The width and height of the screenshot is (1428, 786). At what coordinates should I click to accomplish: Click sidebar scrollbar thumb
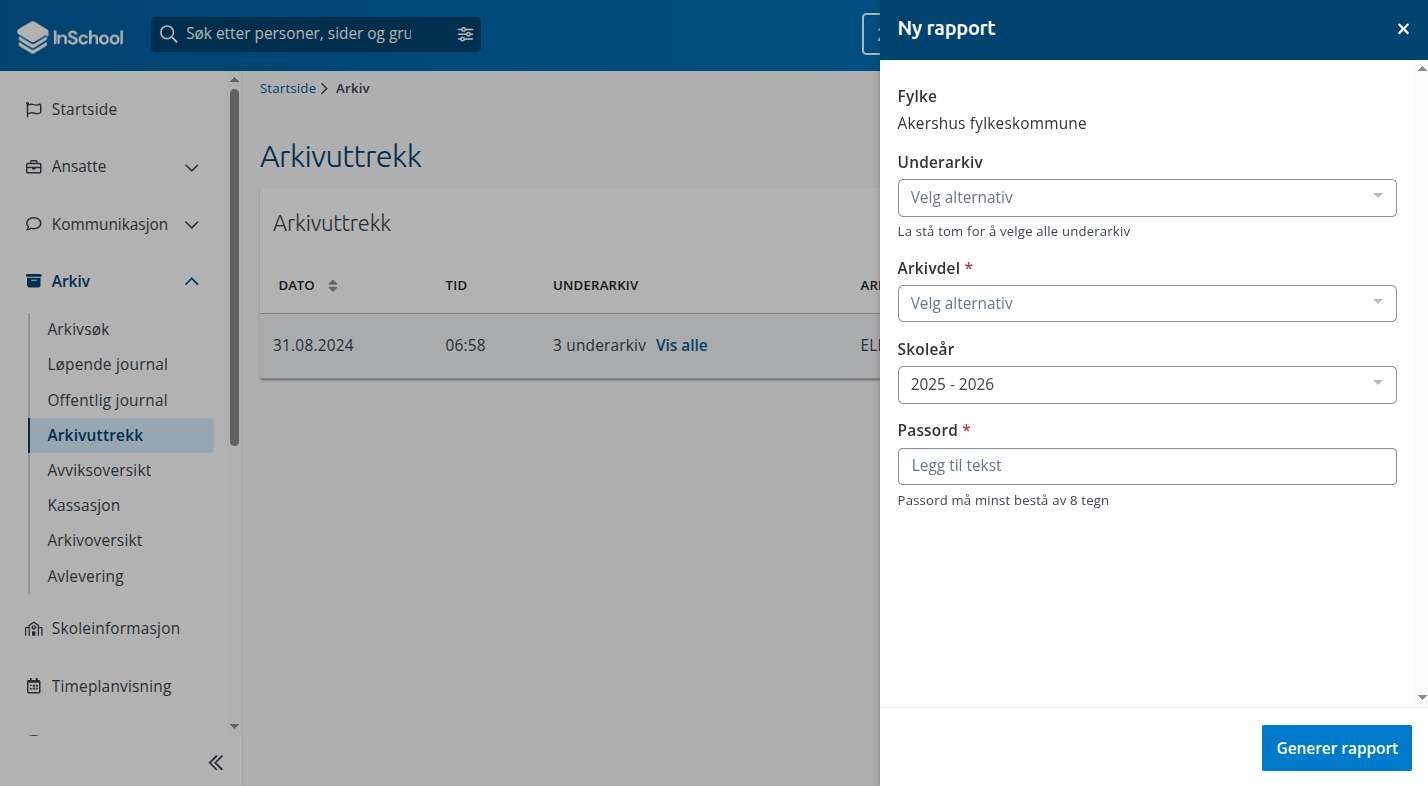click(x=234, y=267)
